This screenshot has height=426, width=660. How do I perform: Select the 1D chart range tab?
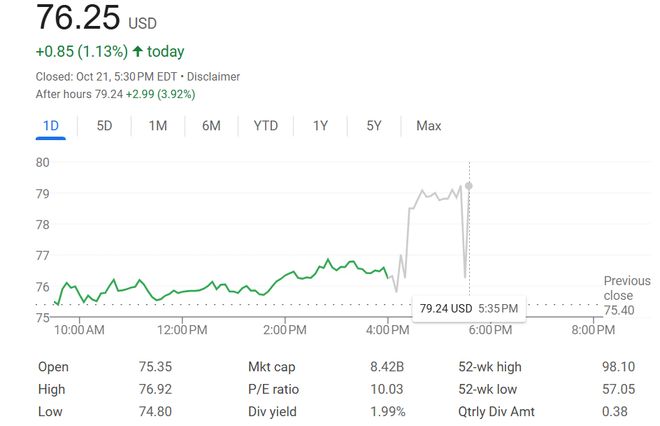(51, 126)
